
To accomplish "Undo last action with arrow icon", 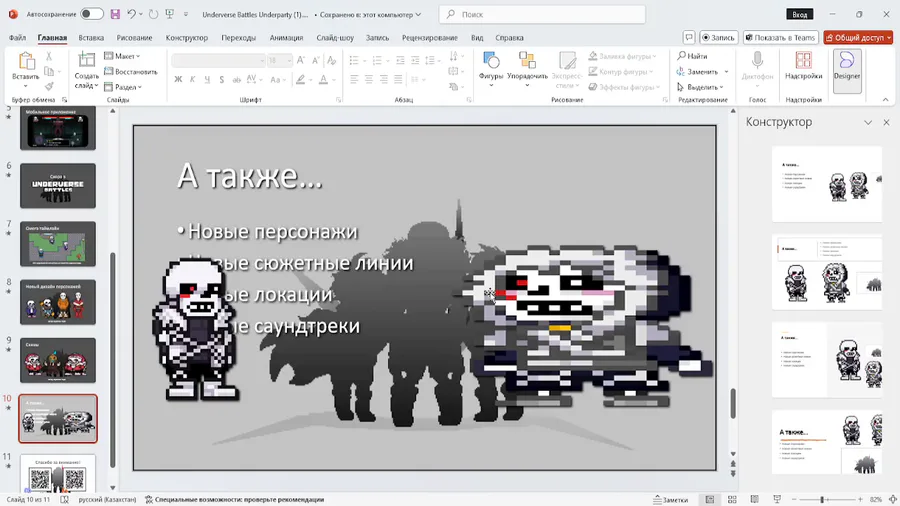I will (131, 14).
